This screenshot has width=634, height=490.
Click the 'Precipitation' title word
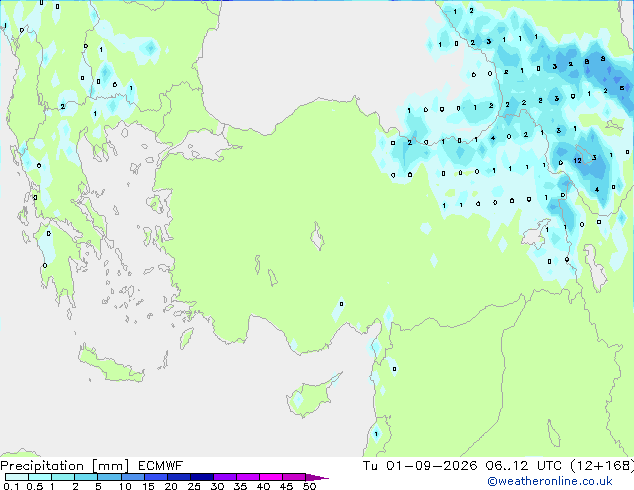[x=42, y=466]
